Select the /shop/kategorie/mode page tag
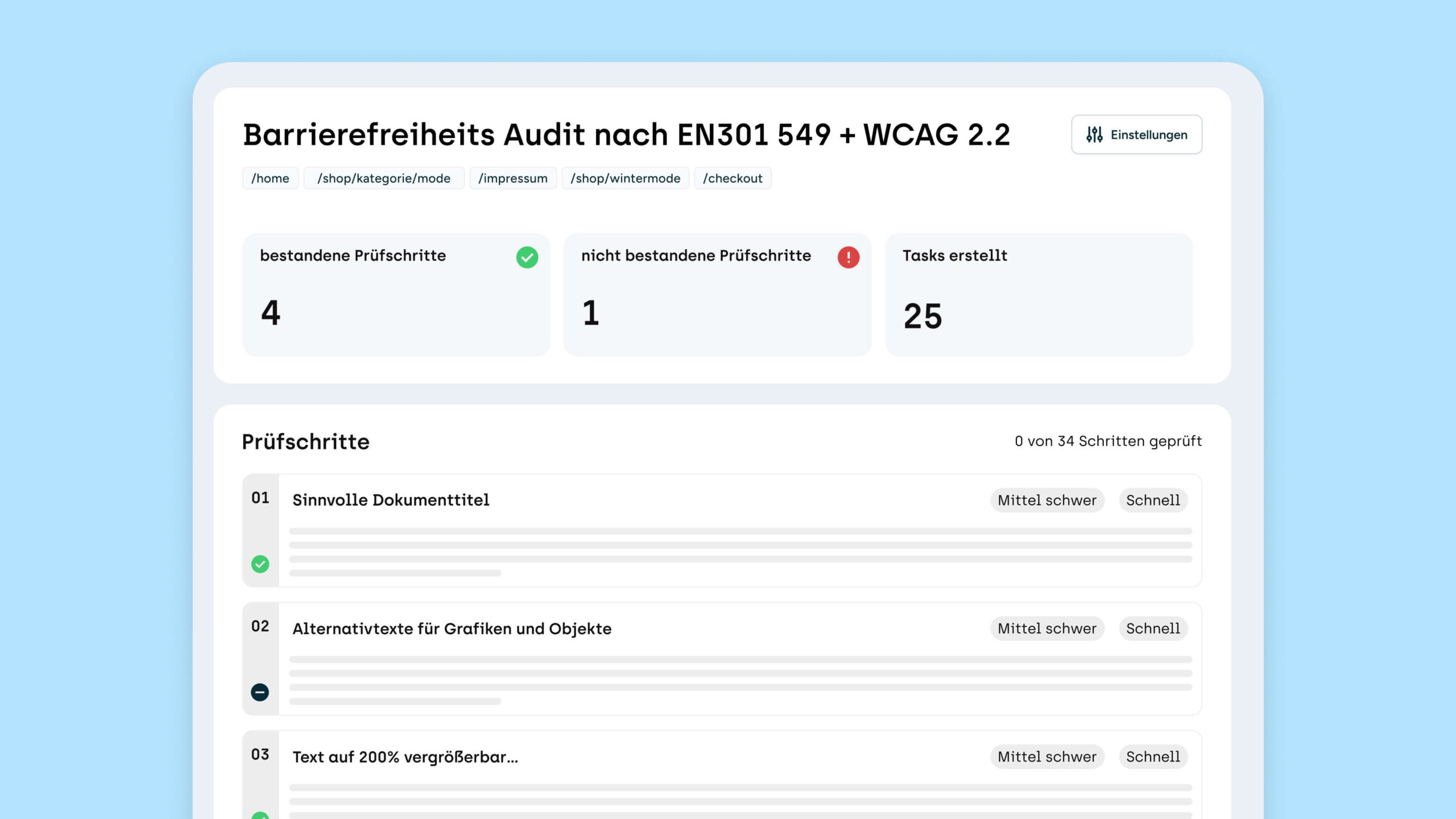Viewport: 1456px width, 819px height. pyautogui.click(x=384, y=178)
